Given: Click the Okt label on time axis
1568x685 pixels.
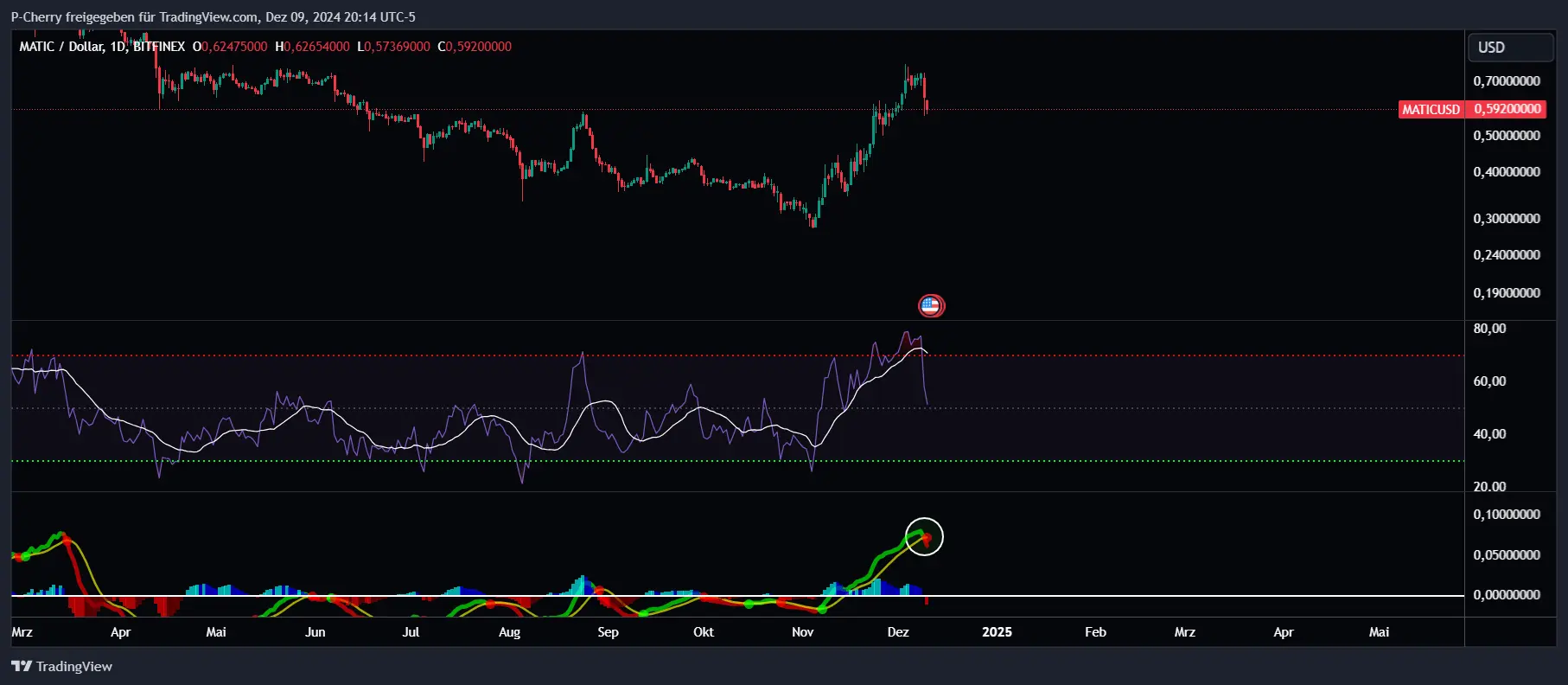Looking at the screenshot, I should [x=704, y=632].
